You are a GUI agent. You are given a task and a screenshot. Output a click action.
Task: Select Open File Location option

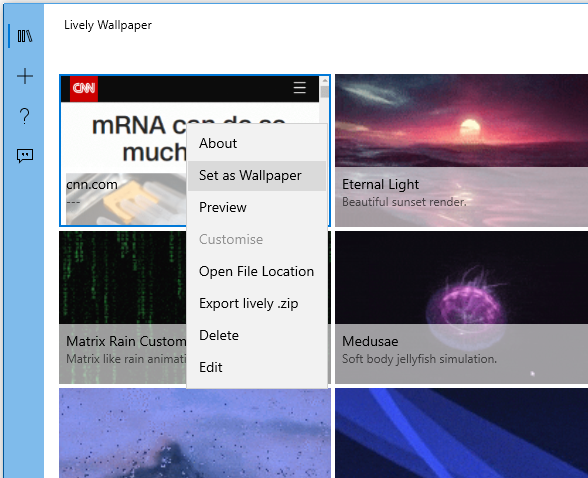256,271
